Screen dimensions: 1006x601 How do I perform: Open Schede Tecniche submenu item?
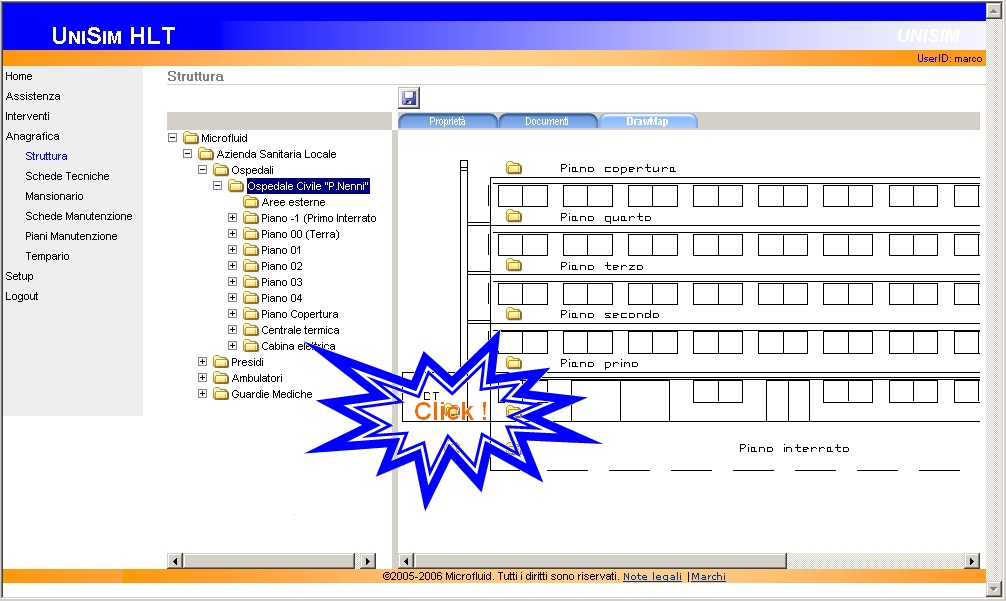point(67,176)
